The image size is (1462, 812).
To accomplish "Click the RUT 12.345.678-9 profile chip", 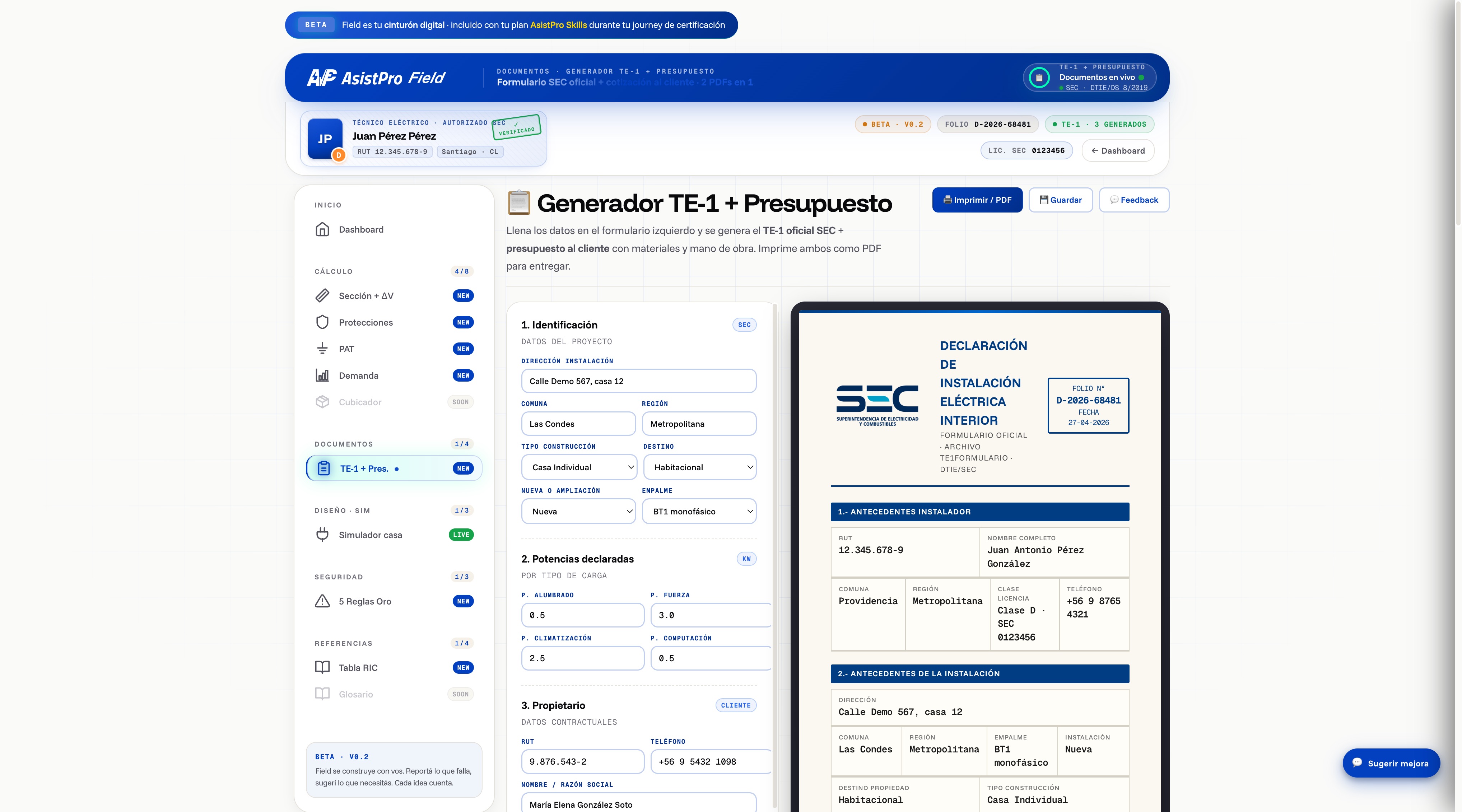I will 392,151.
